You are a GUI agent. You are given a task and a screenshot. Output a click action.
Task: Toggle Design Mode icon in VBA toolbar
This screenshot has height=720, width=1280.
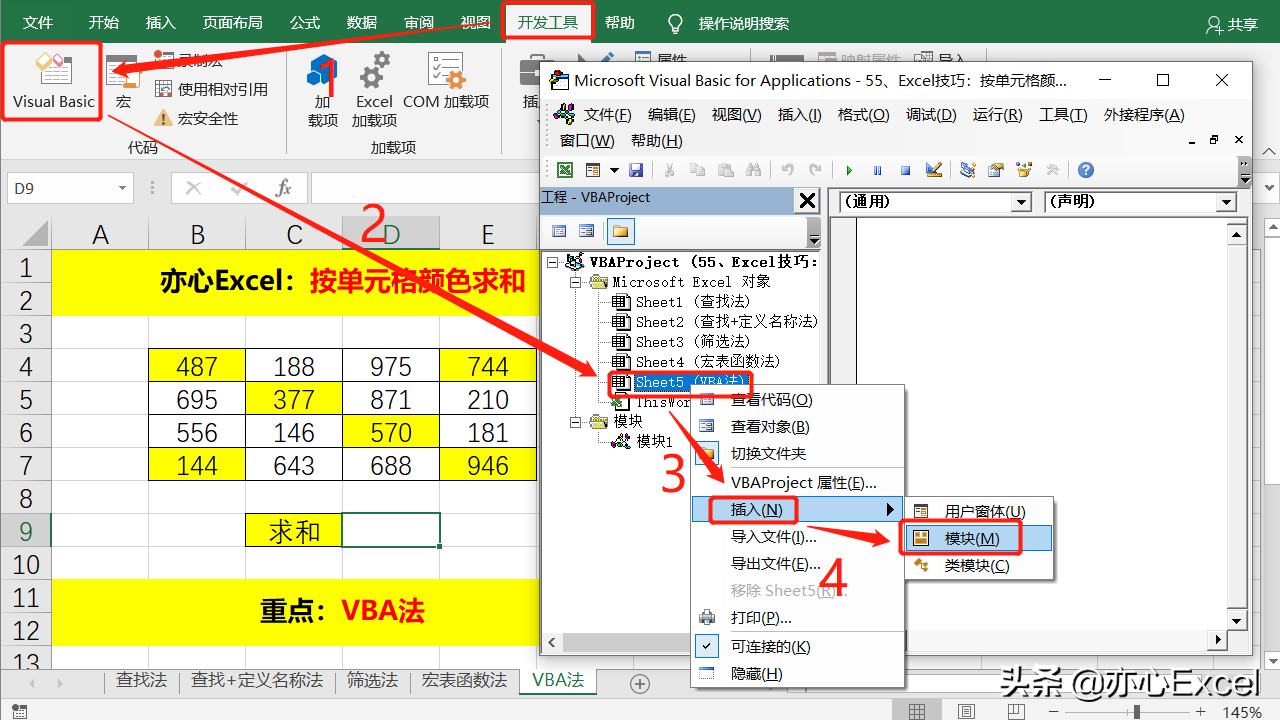[x=934, y=170]
